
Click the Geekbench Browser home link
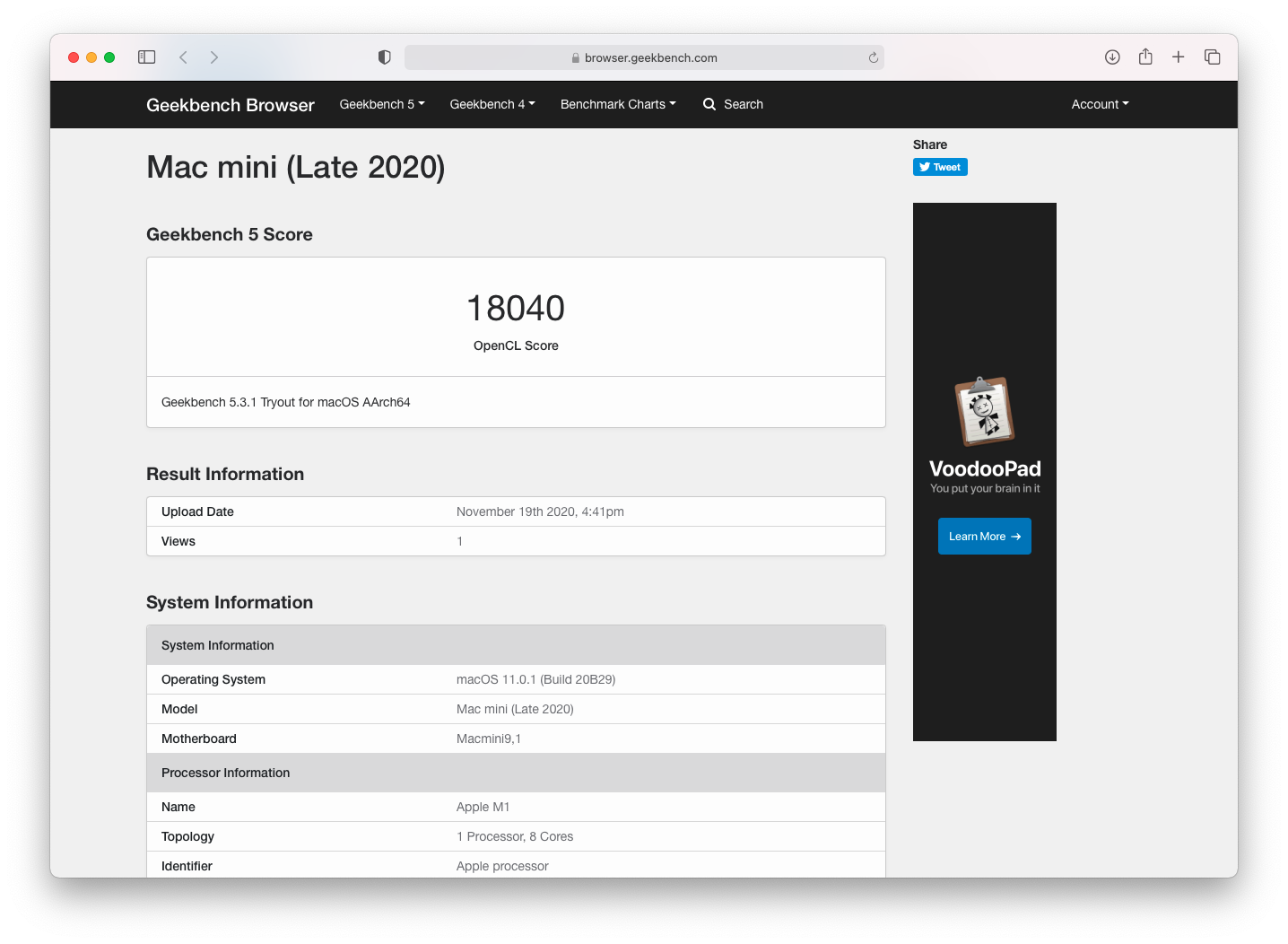click(231, 105)
